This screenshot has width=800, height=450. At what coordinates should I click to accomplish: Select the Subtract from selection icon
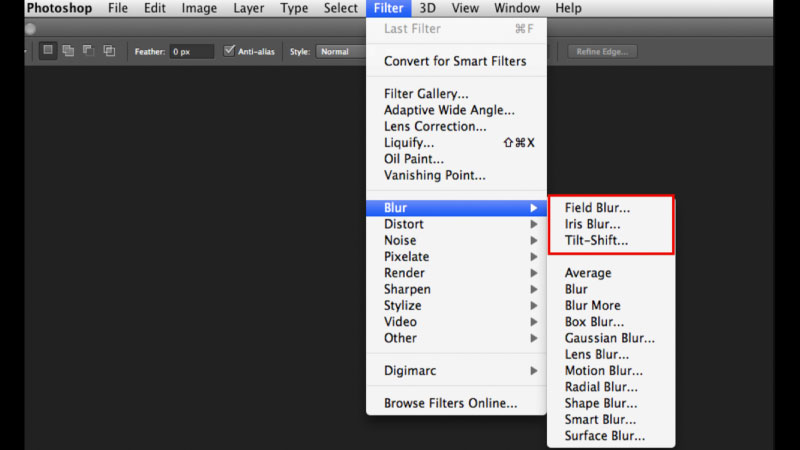88,51
